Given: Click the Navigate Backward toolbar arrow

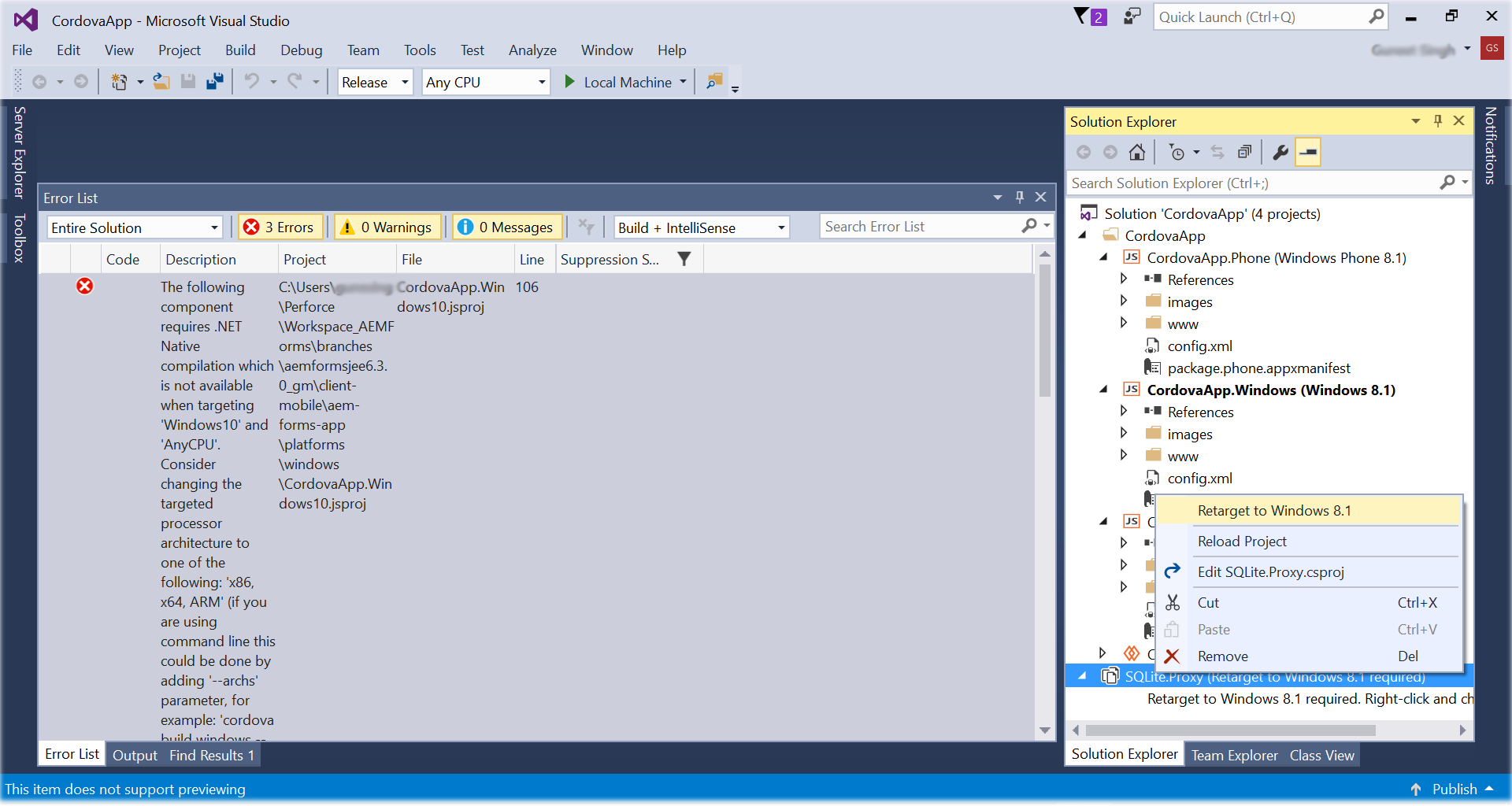Looking at the screenshot, I should (x=39, y=82).
